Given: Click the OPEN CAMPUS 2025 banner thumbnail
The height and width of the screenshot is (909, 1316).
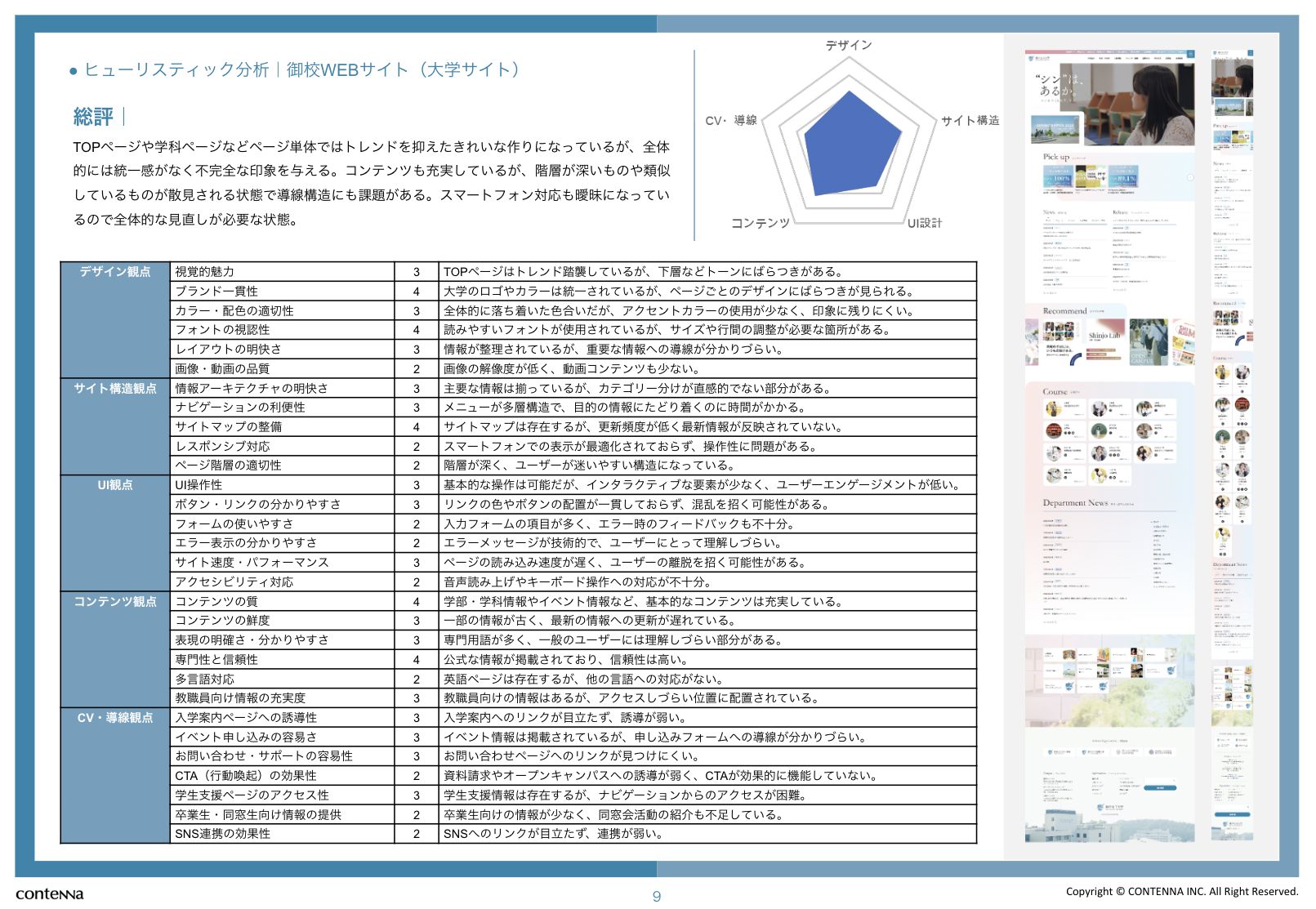Looking at the screenshot, I should (x=1055, y=129).
